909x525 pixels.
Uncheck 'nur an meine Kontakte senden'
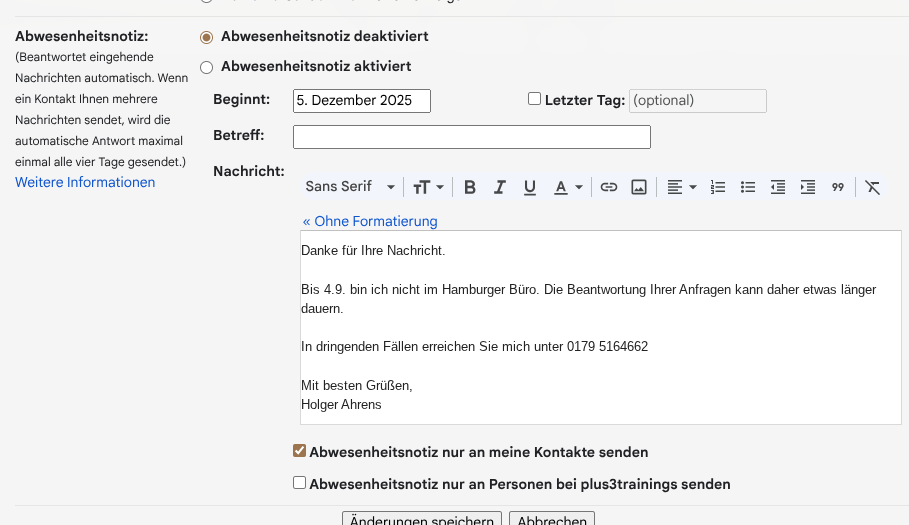(299, 451)
